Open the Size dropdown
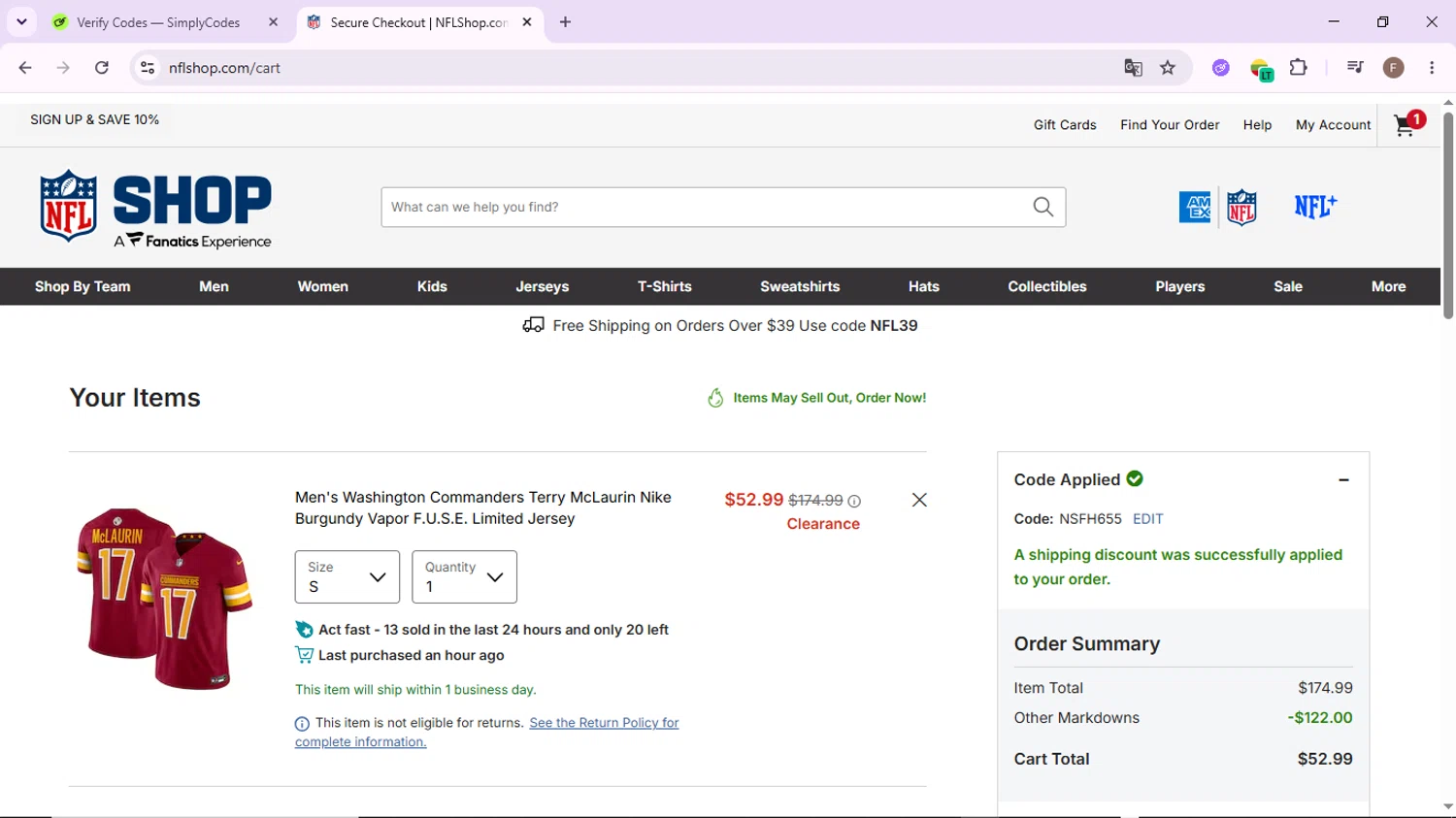The width and height of the screenshot is (1456, 818). pos(347,576)
